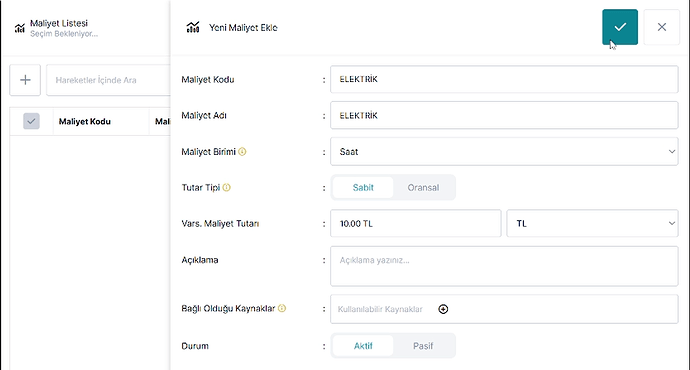Choose Aktif status option
This screenshot has height=370, width=690.
pos(363,346)
